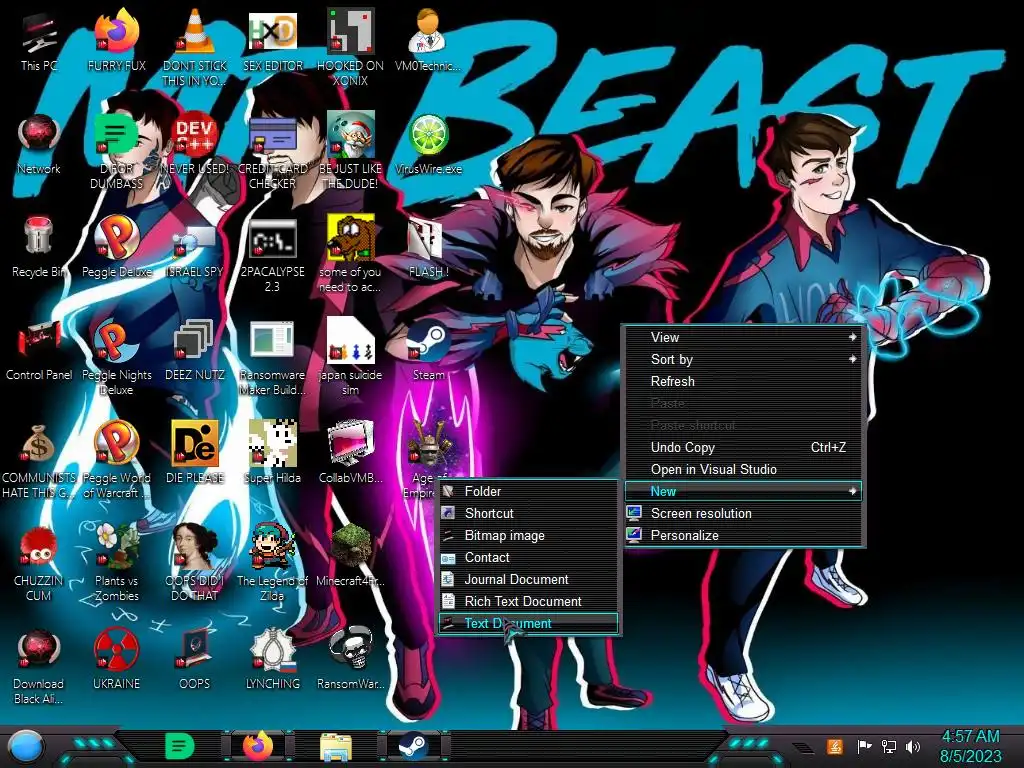Click the Super Hilda pixel icon

coord(272,453)
